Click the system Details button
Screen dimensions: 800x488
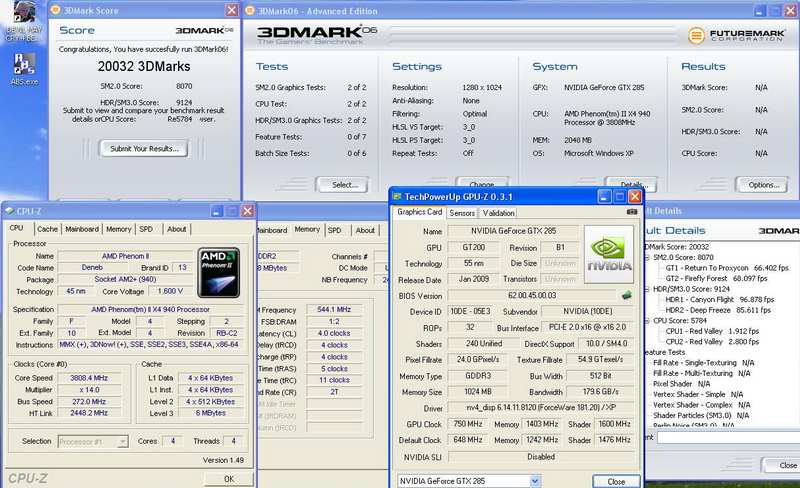[x=633, y=184]
